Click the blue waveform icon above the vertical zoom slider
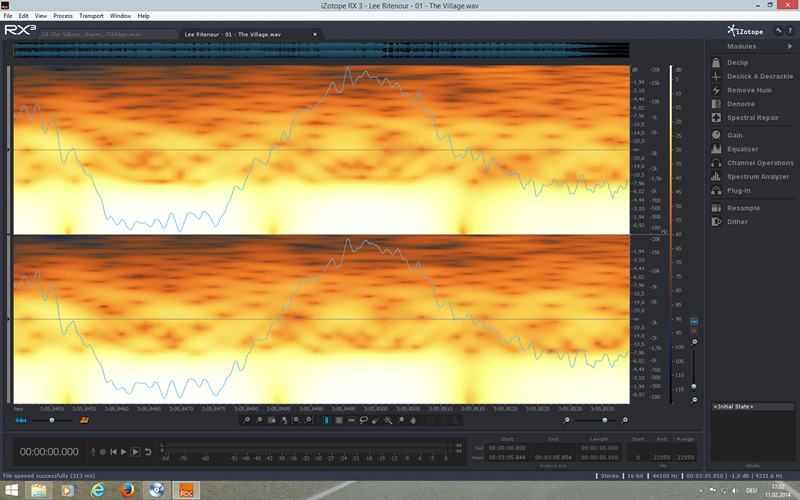The height and width of the screenshot is (500, 800). pos(694,321)
